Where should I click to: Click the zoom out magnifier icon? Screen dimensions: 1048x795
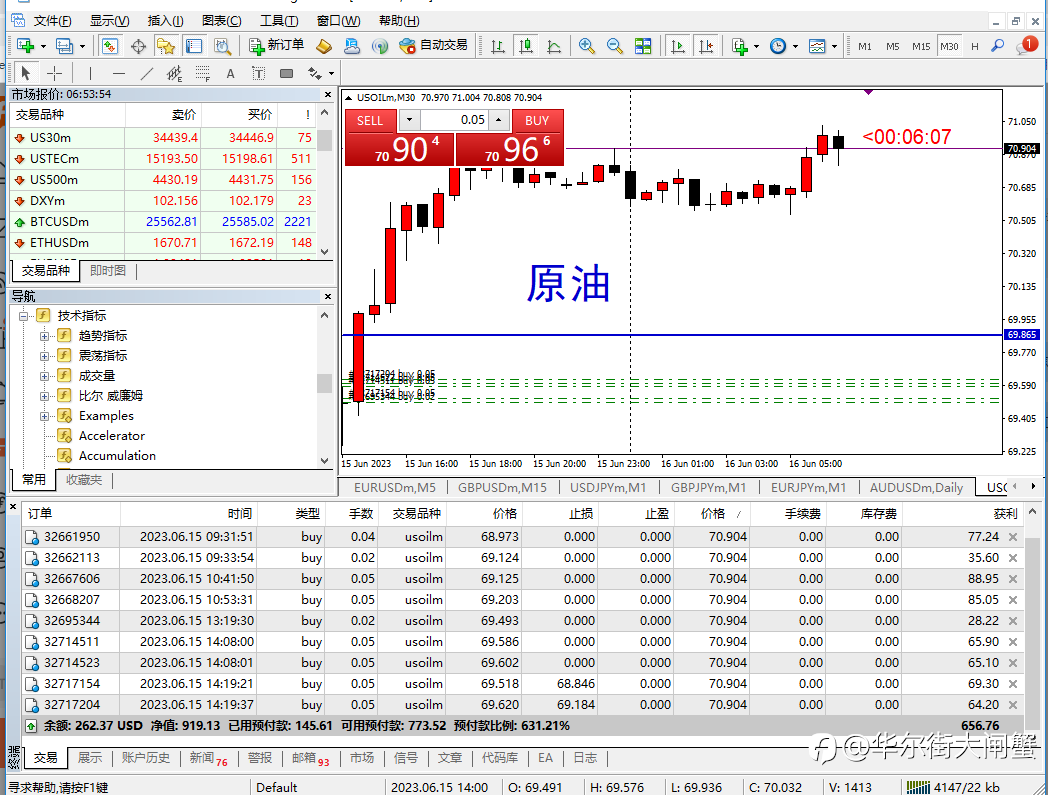(x=614, y=45)
